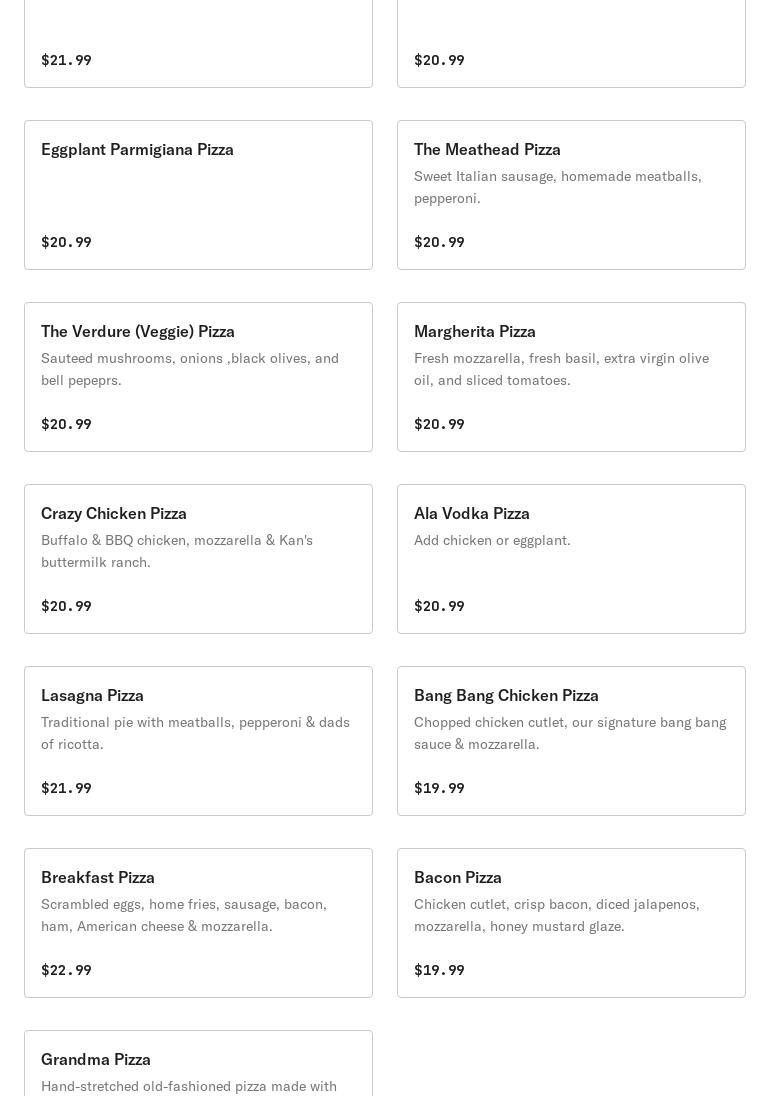The width and height of the screenshot is (770, 1096).
Task: Choose The Verdure (Veggie) Pizza
Action: tap(198, 377)
